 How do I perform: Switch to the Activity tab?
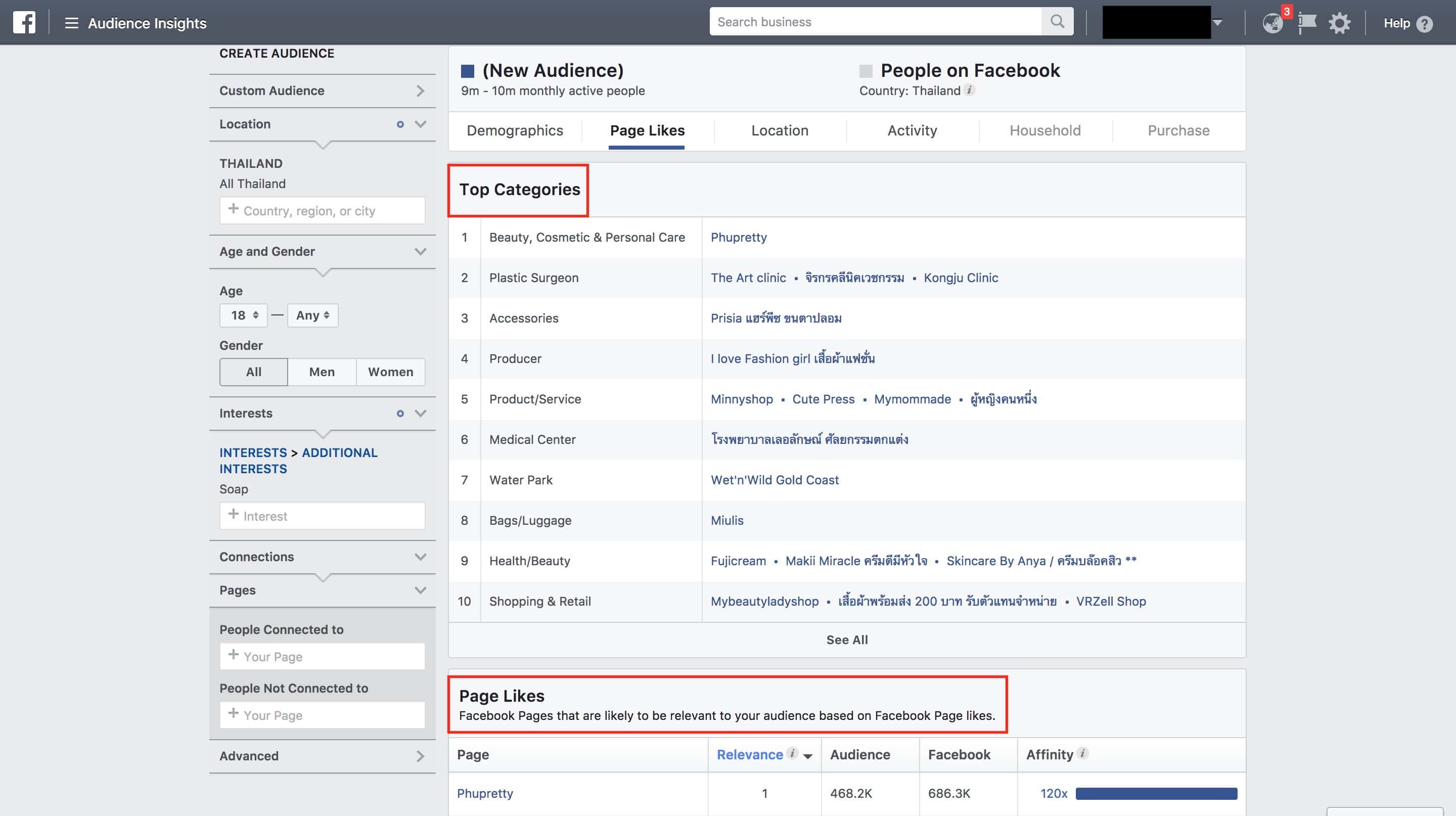pyautogui.click(x=912, y=130)
